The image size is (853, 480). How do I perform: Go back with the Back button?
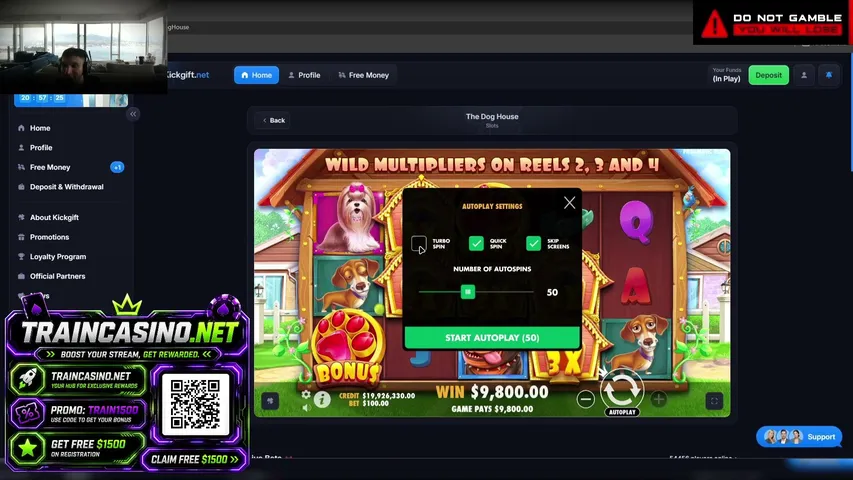click(x=274, y=120)
